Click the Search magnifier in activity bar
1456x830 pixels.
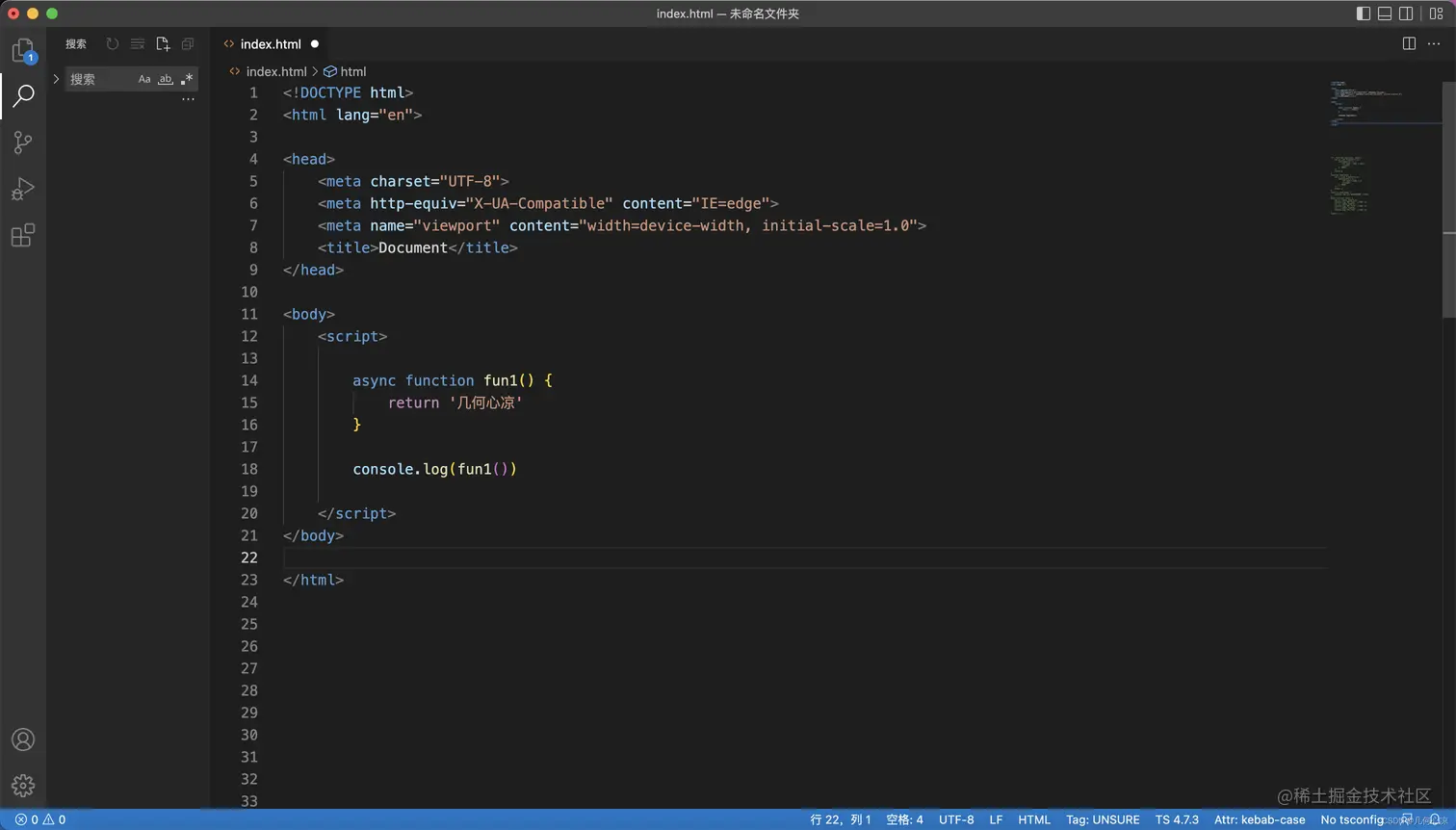(23, 95)
